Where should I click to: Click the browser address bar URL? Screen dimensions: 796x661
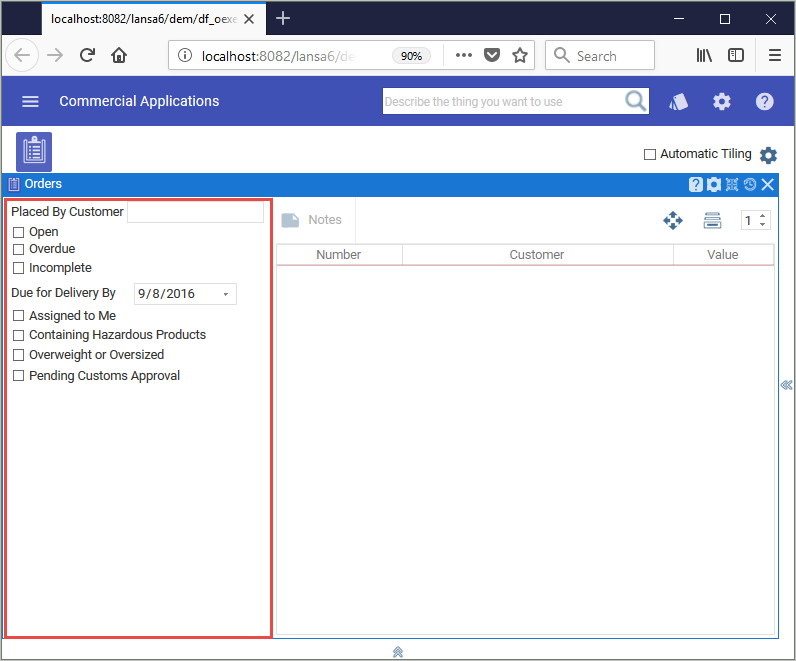point(278,56)
